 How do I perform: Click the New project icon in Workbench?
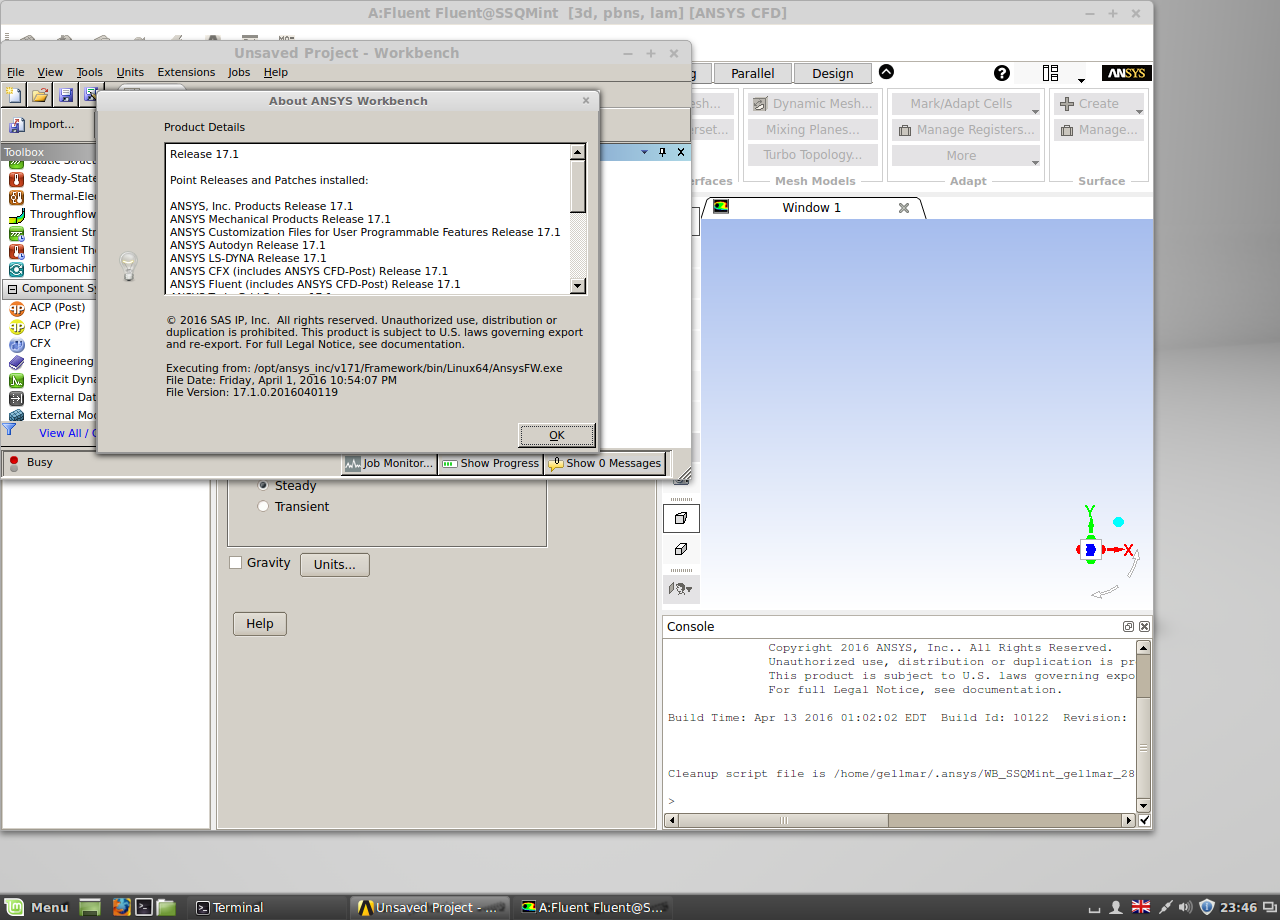[14, 95]
